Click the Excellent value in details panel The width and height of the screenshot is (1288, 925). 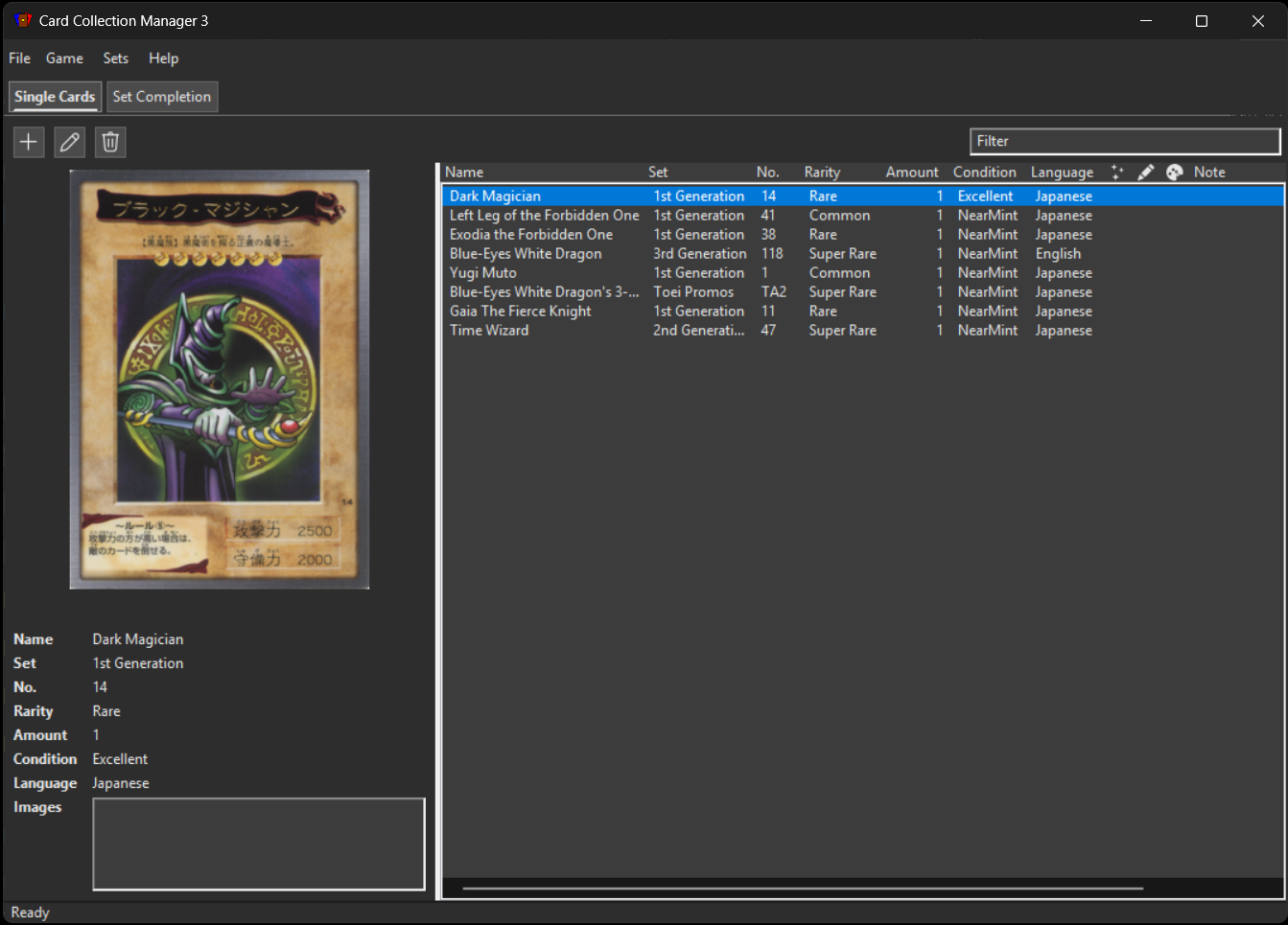coord(120,759)
